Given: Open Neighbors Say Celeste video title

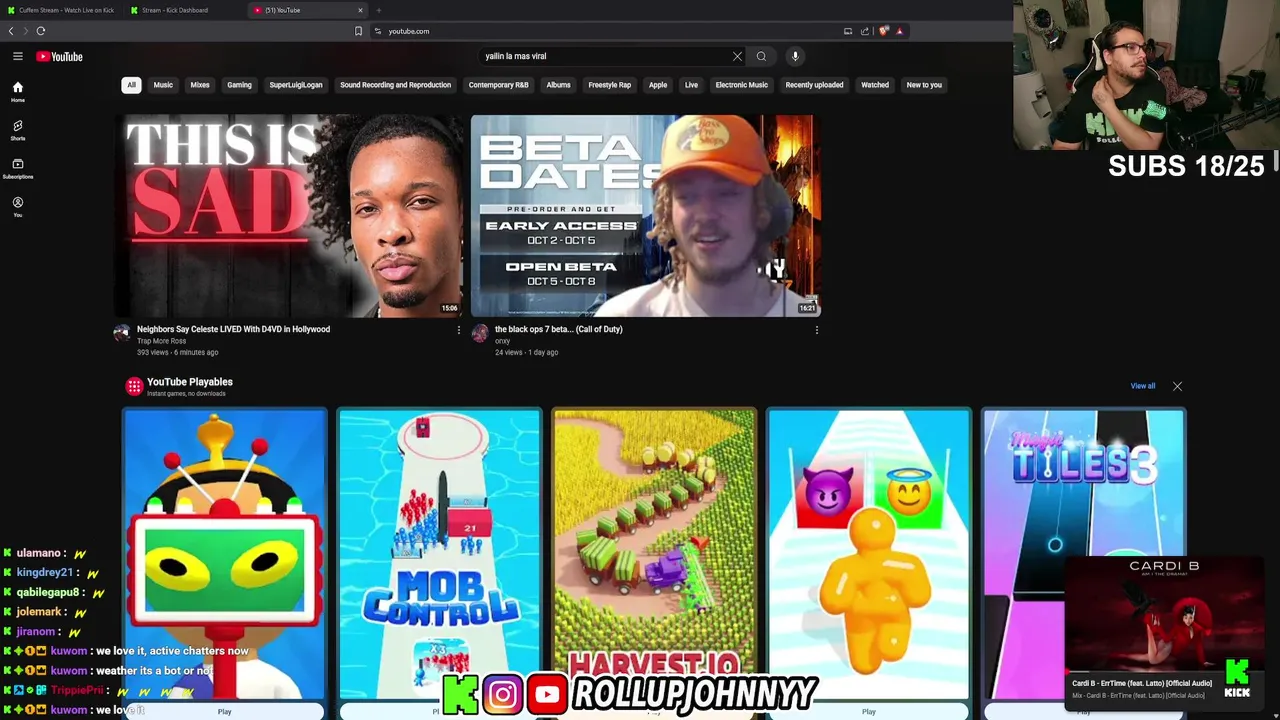Looking at the screenshot, I should click(x=233, y=329).
